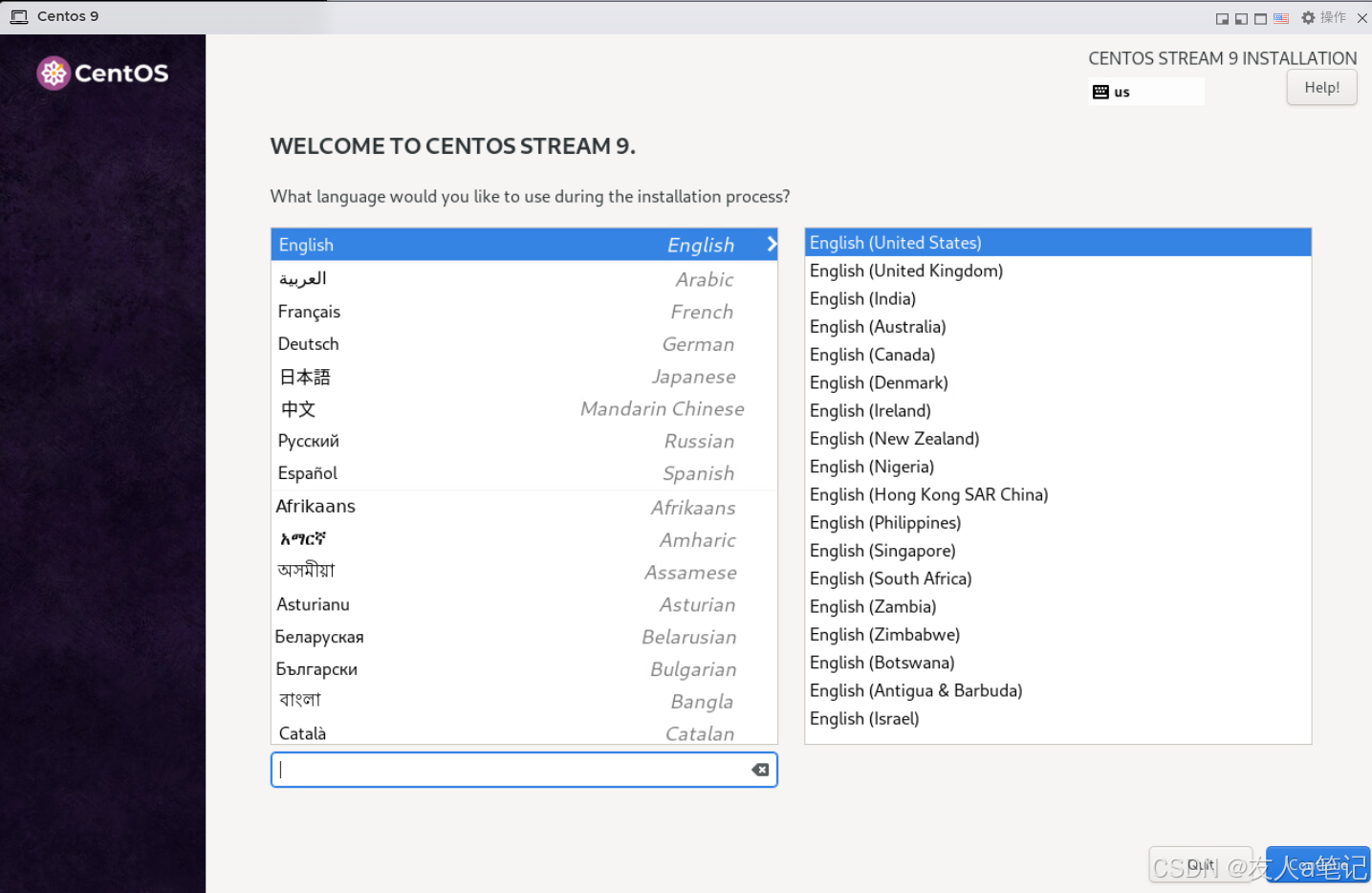1372x893 pixels.
Task: Open the gear 操作 actions menu
Action: coord(1323,17)
